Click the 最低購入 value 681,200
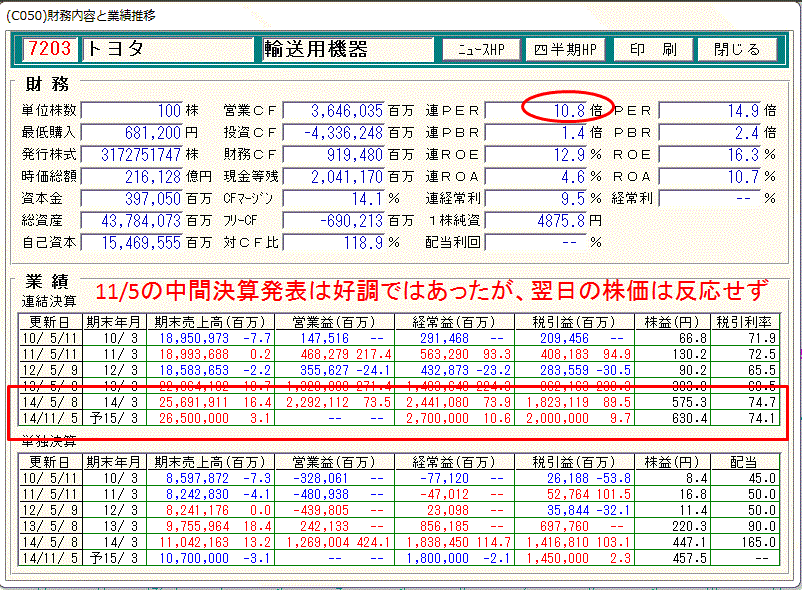 click(x=132, y=132)
